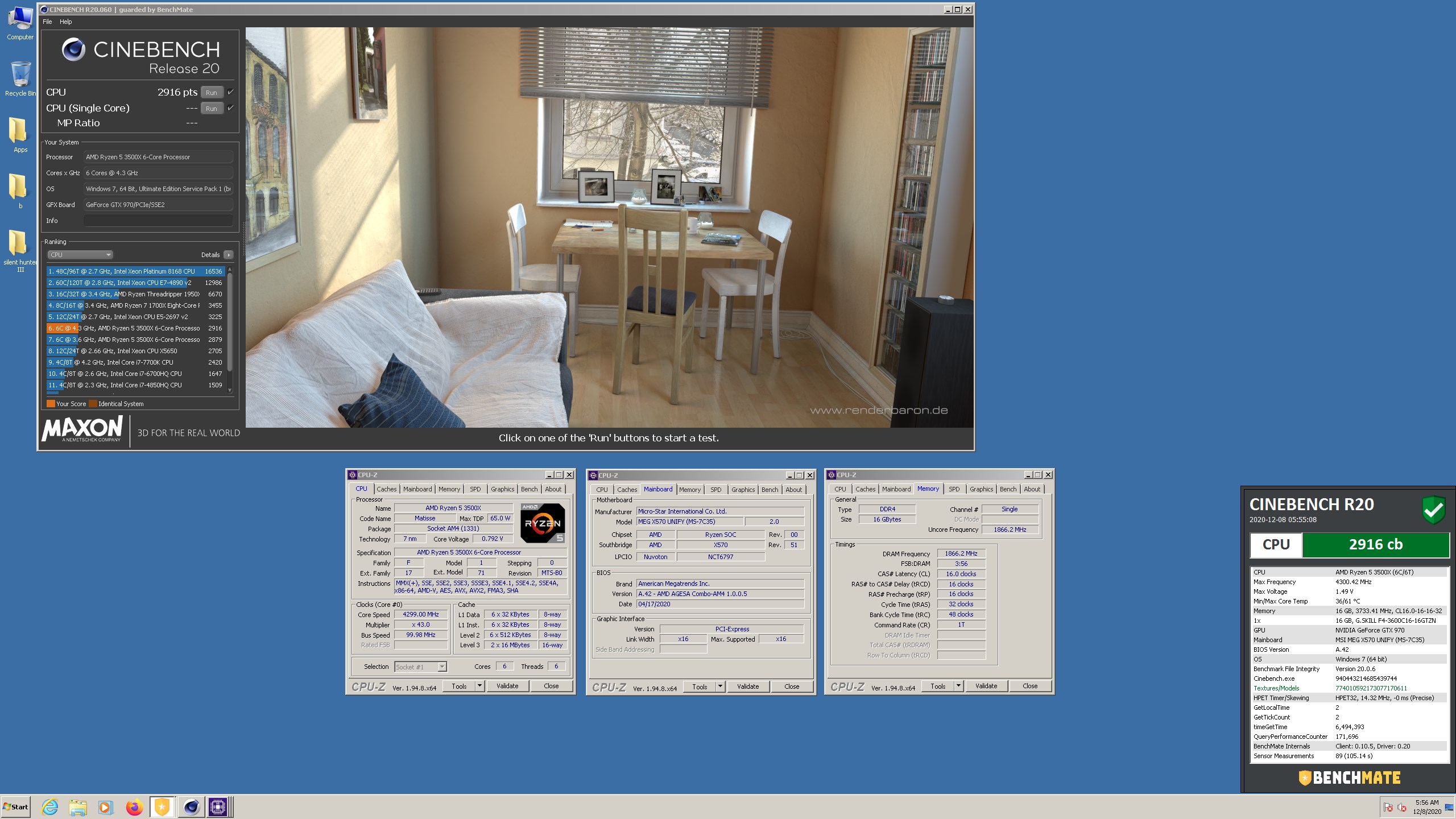Click the Ryzen 5 logo in CPU-Z
Screen dimensions: 1456x819
pyautogui.click(x=542, y=523)
